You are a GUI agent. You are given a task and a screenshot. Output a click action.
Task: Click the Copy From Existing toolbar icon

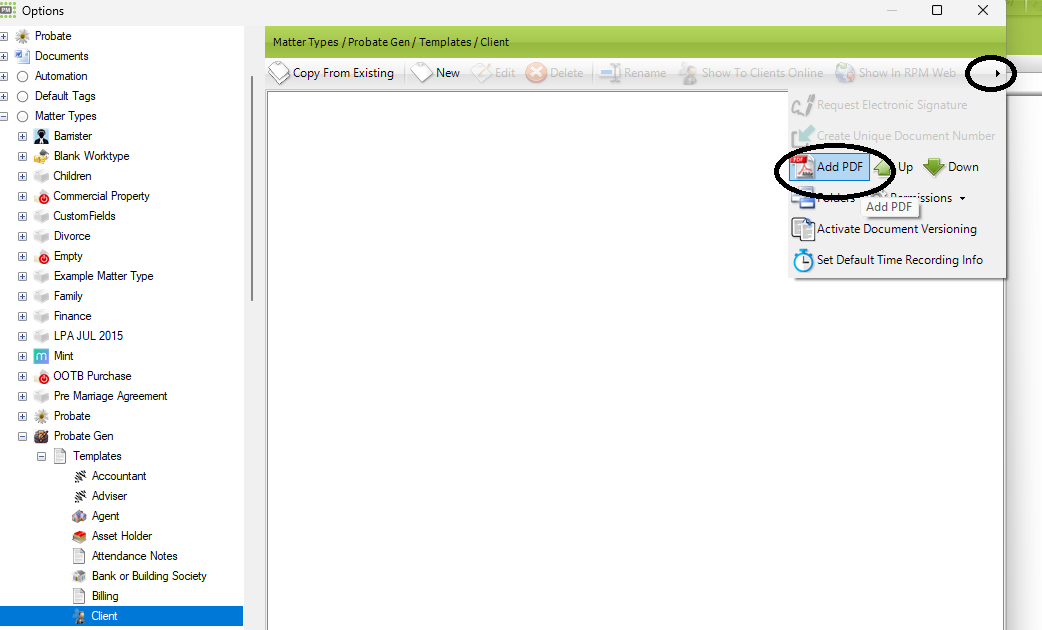click(279, 72)
